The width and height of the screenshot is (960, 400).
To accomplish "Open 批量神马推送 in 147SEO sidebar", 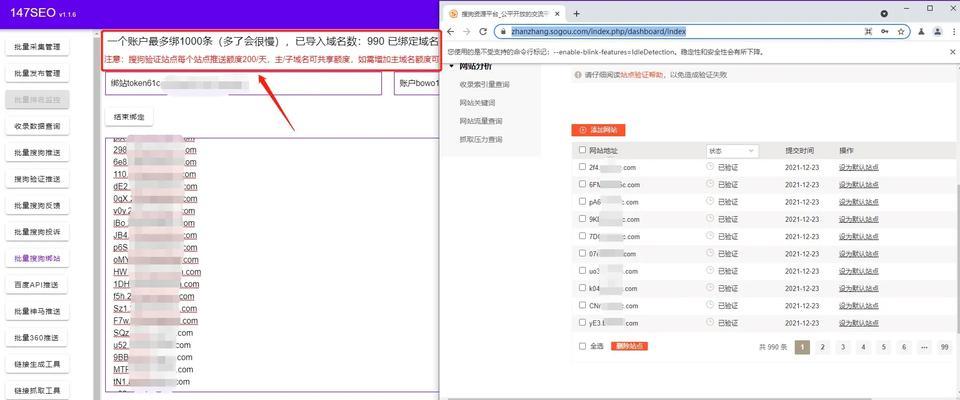I will 37,311.
